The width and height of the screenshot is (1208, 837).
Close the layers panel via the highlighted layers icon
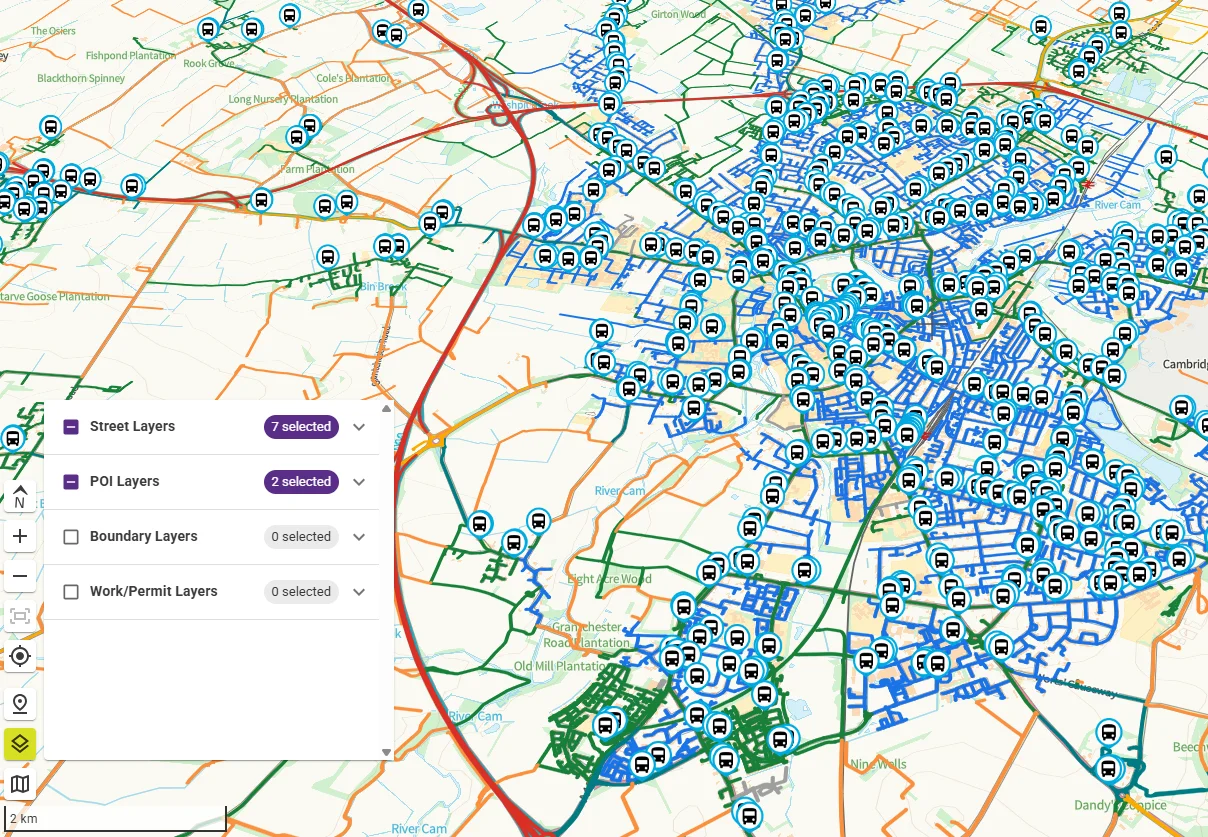pos(20,744)
